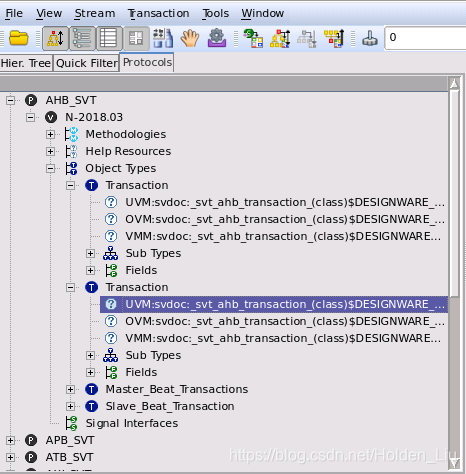This screenshot has width=466, height=474.
Task: Select the Master_Beat_Transactions label
Action: point(177,389)
